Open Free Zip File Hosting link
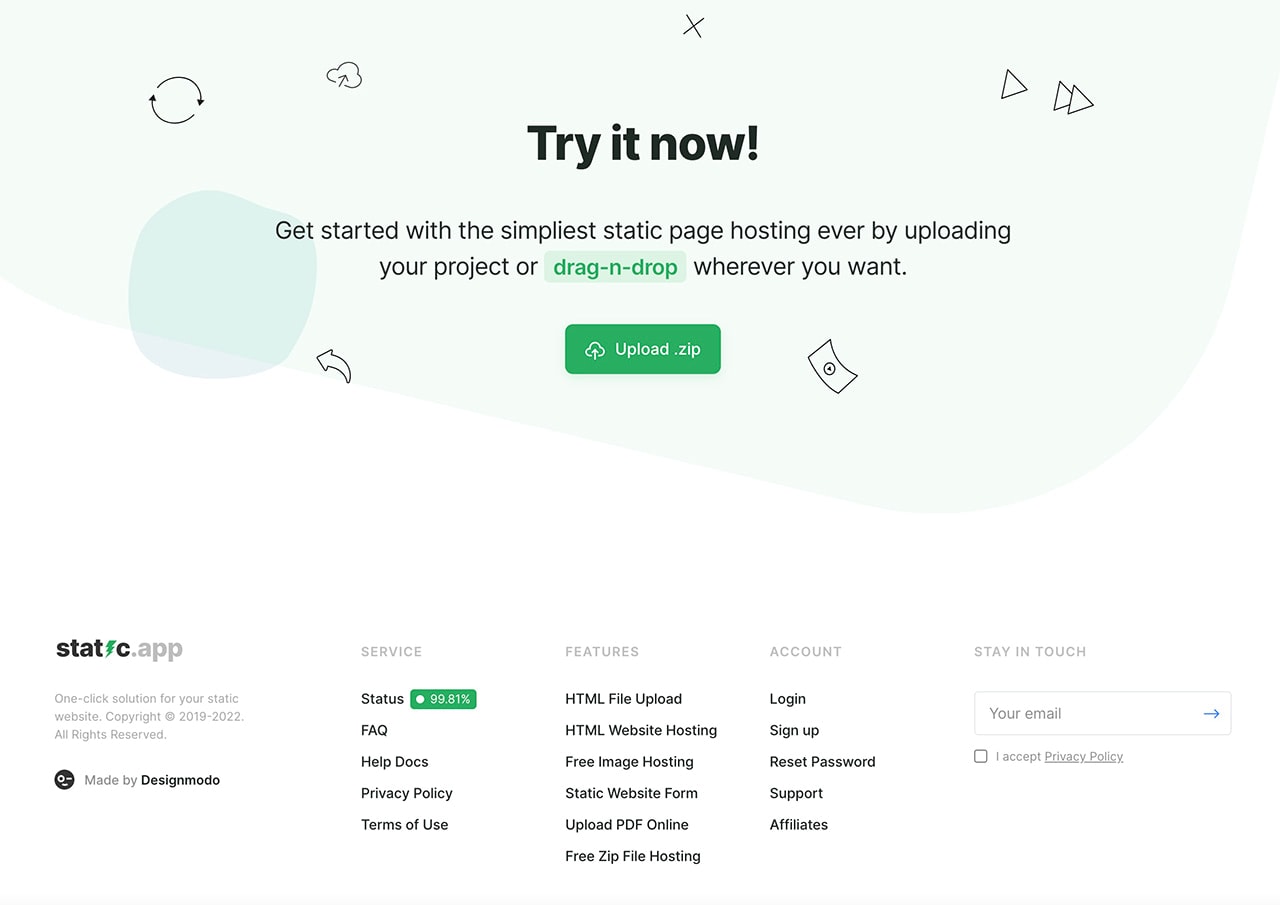The width and height of the screenshot is (1280, 905). coord(633,856)
